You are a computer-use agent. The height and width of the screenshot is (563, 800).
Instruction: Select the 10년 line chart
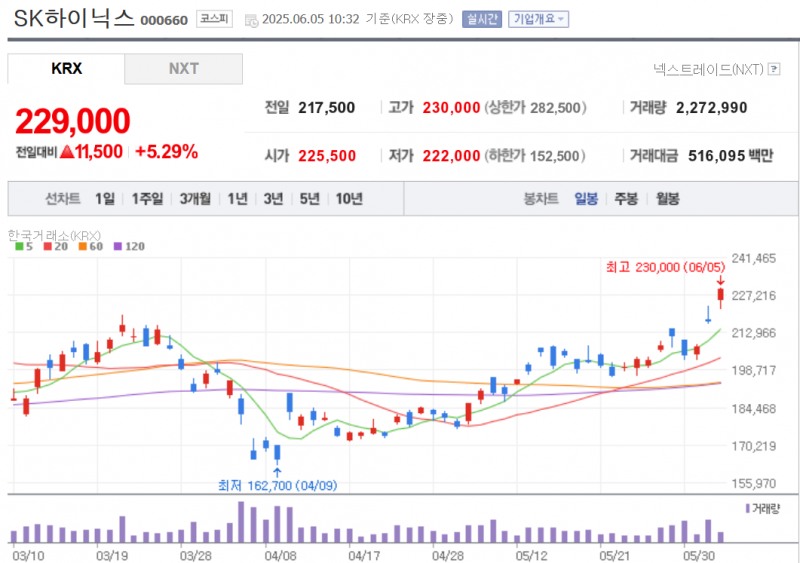[349, 199]
